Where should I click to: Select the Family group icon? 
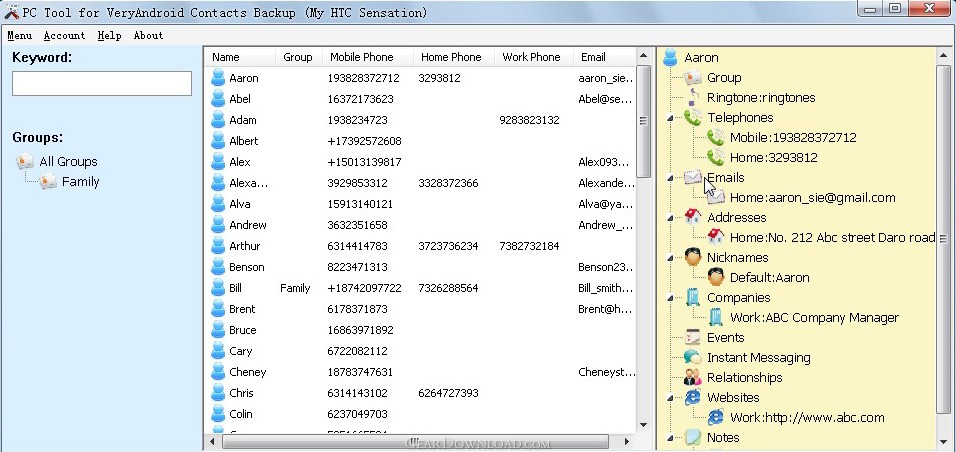[48, 181]
